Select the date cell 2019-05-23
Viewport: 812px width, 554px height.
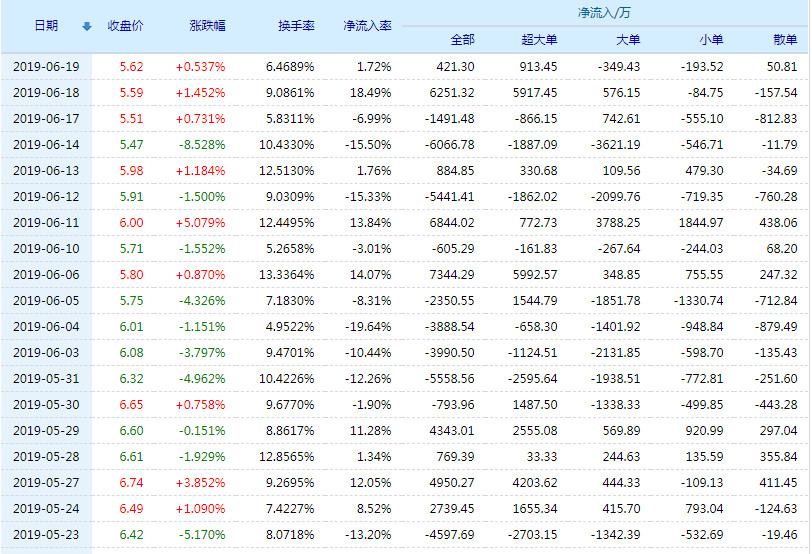pyautogui.click(x=46, y=534)
